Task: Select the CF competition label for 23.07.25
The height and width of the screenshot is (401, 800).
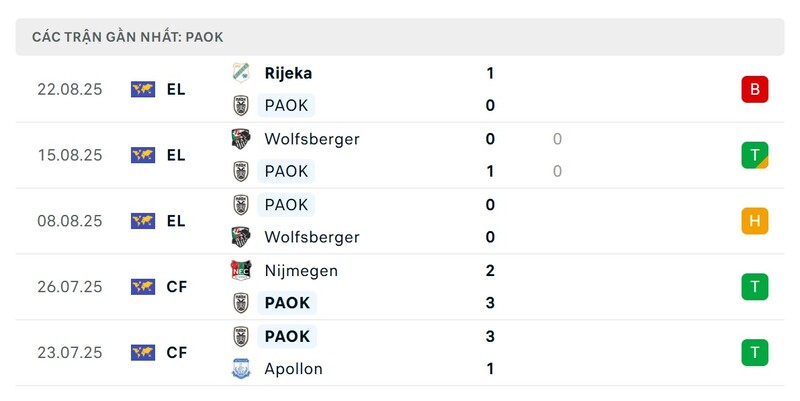Action: tap(177, 353)
